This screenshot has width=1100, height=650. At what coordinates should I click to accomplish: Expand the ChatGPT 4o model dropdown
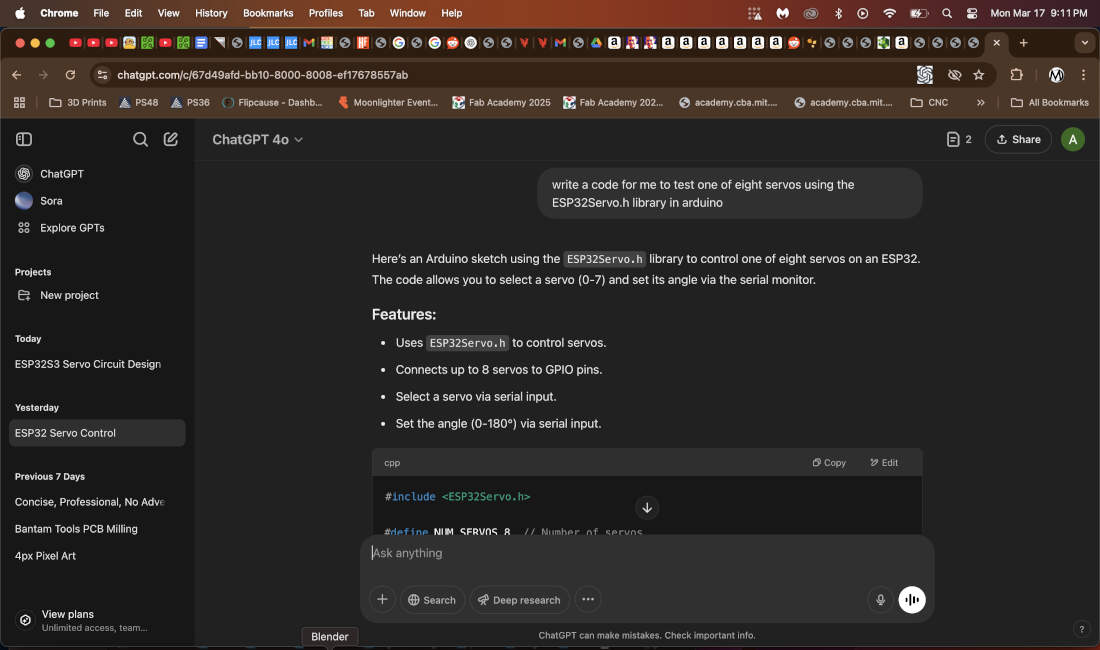coord(257,140)
